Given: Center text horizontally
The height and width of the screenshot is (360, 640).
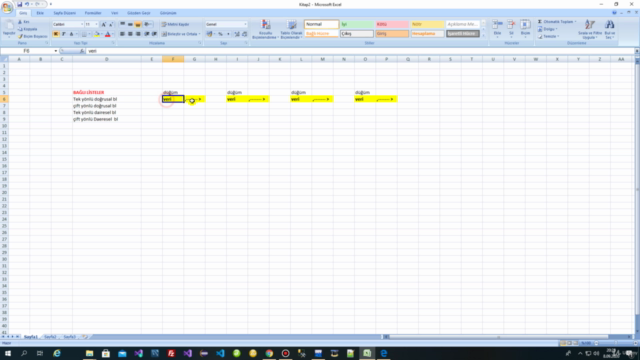Looking at the screenshot, I should (x=130, y=34).
